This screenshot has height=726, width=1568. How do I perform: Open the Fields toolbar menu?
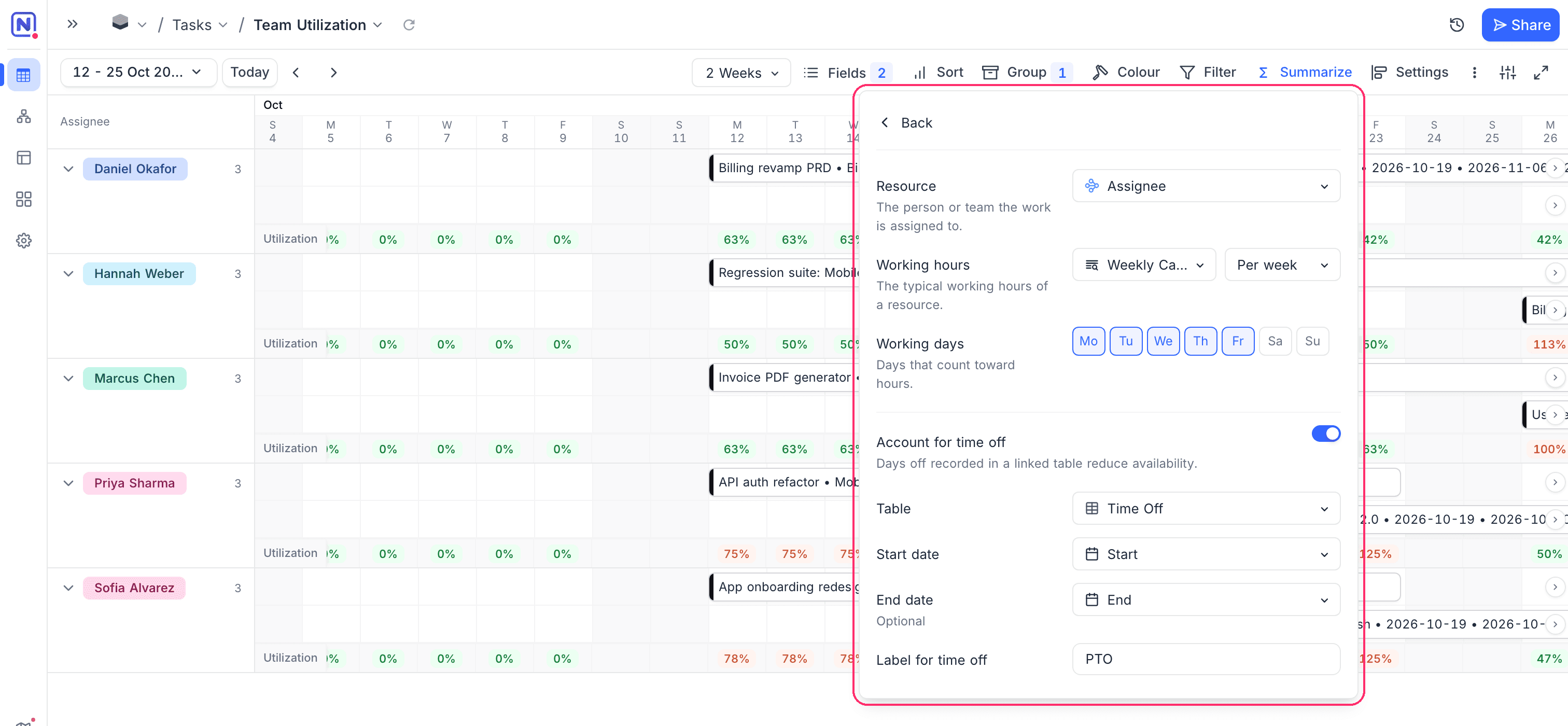click(847, 73)
